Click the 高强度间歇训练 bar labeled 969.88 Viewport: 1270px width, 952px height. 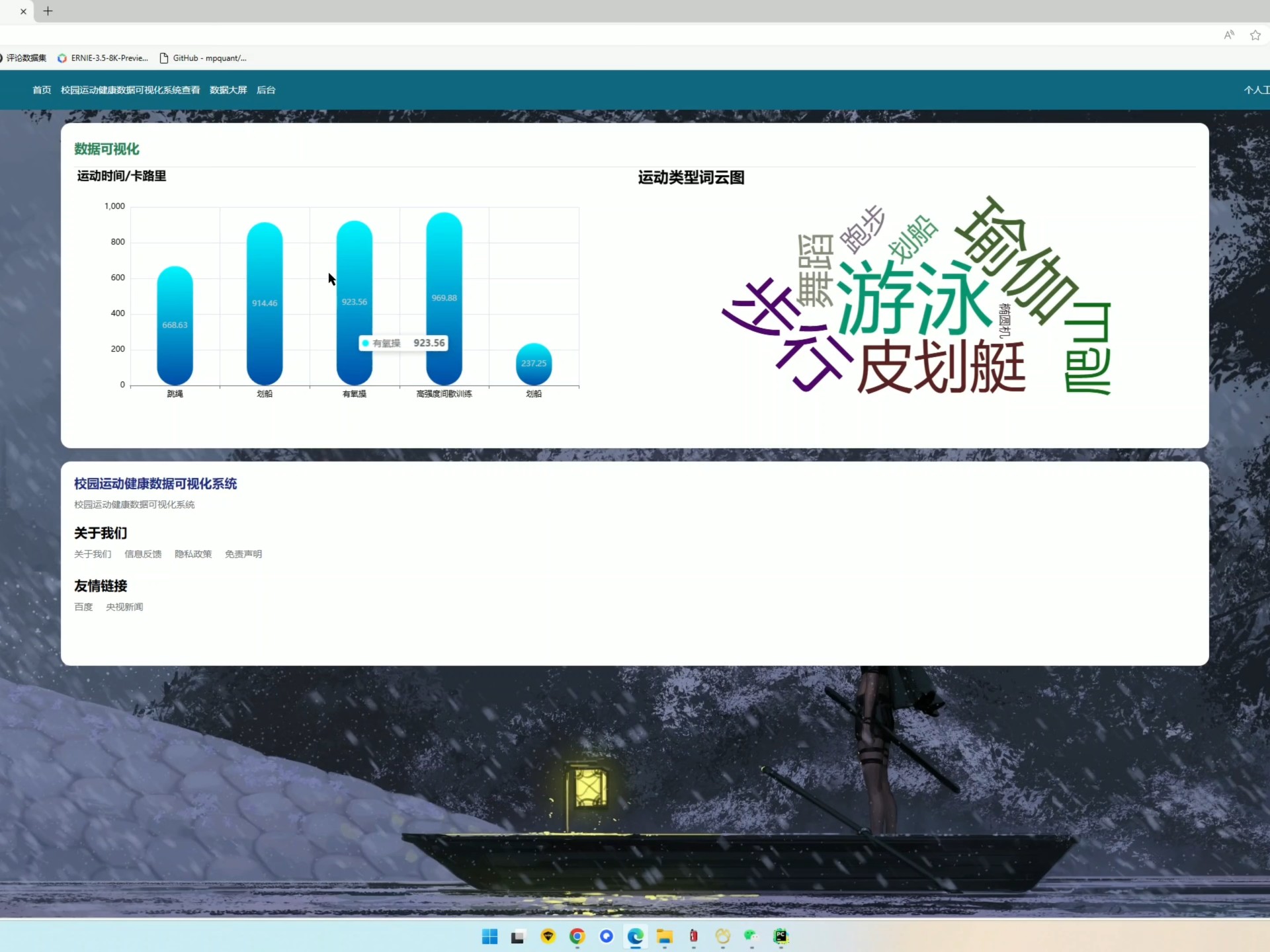[x=444, y=298]
